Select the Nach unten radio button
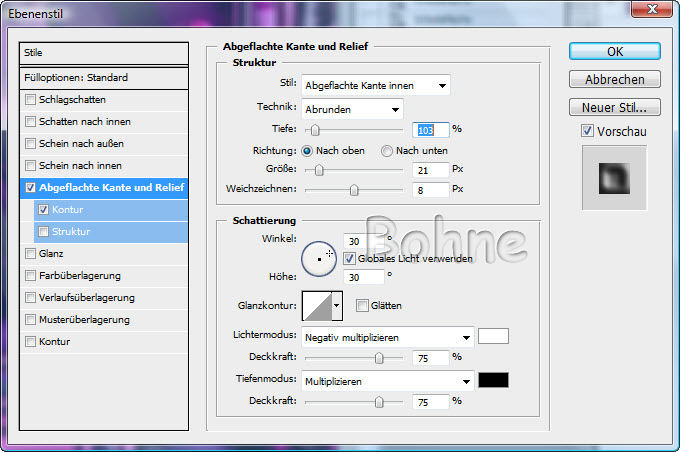The image size is (680, 452). (x=387, y=150)
